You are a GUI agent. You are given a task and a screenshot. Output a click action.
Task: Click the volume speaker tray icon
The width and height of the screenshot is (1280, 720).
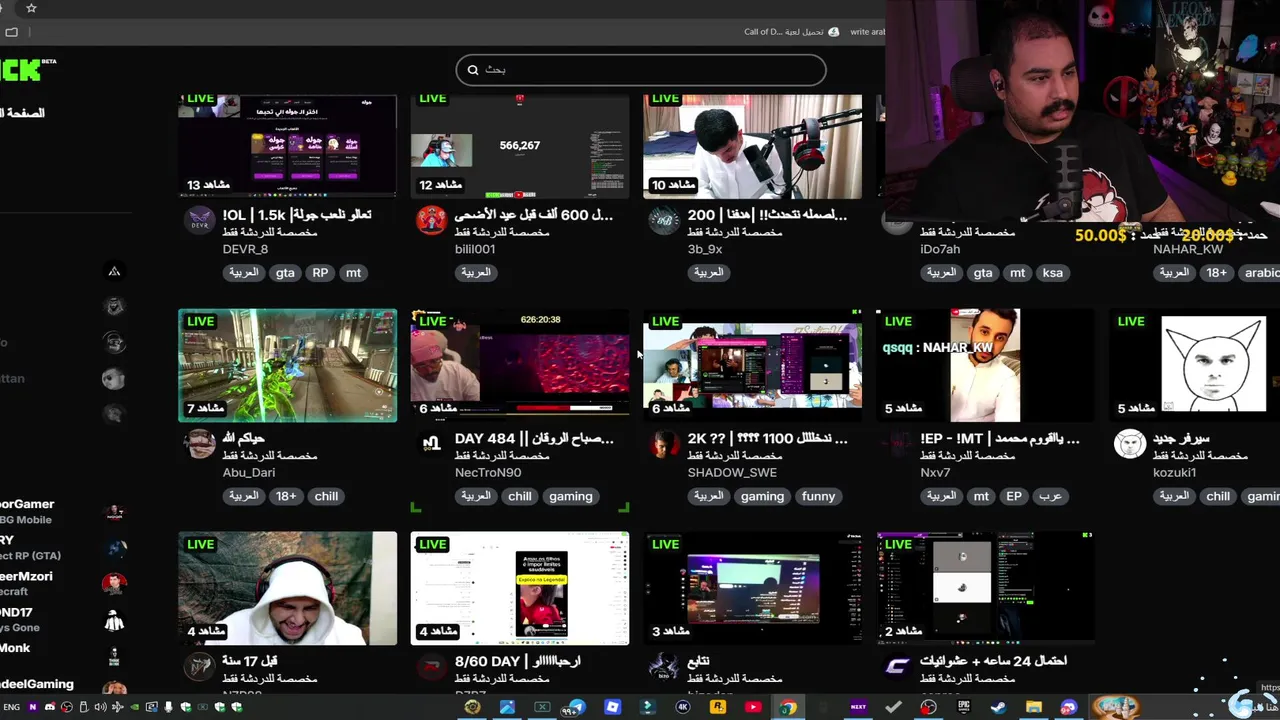click(100, 707)
